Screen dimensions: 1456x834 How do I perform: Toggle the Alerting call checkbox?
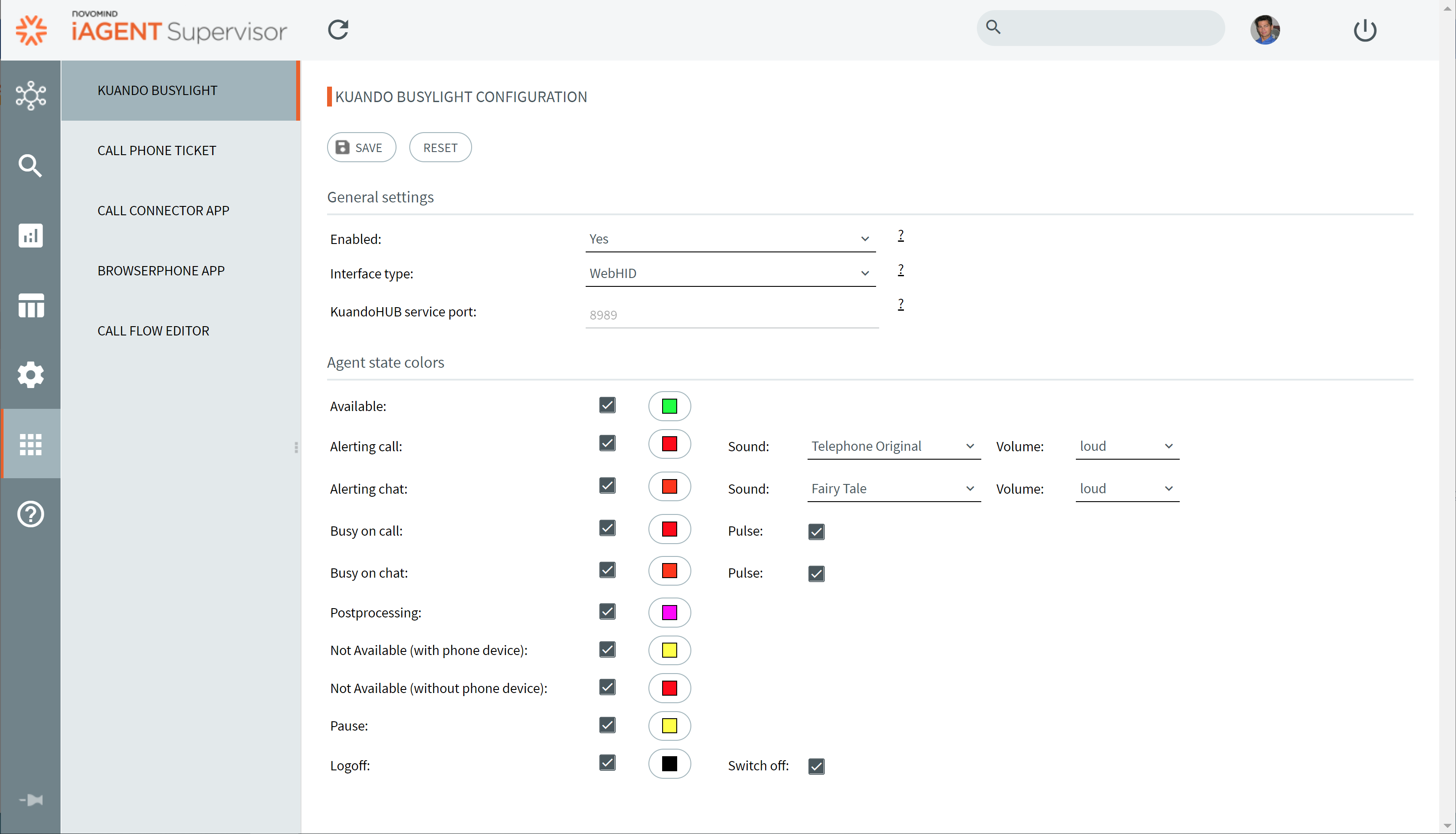(x=607, y=443)
